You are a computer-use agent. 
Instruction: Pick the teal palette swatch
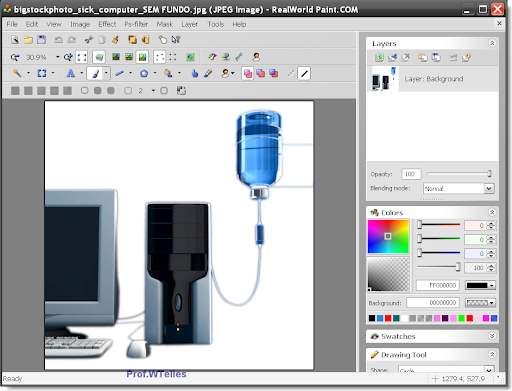pyautogui.click(x=396, y=318)
